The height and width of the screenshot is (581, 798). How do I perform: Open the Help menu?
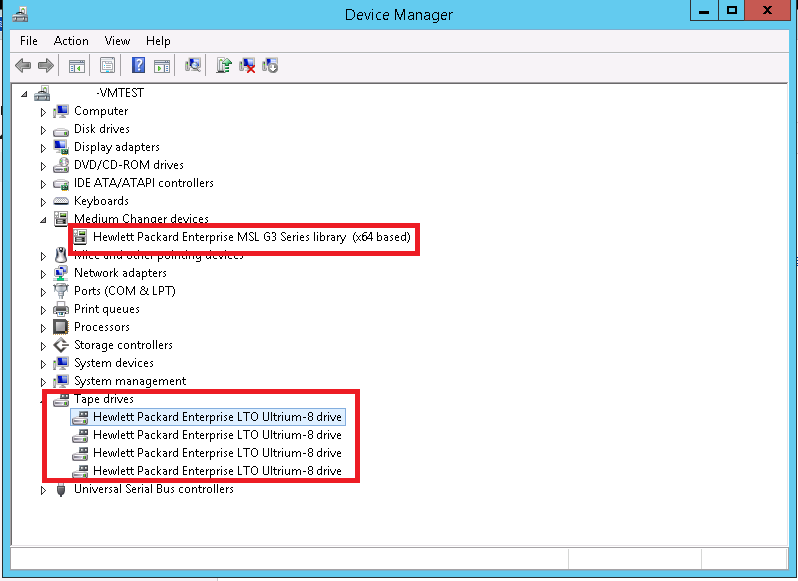(158, 41)
